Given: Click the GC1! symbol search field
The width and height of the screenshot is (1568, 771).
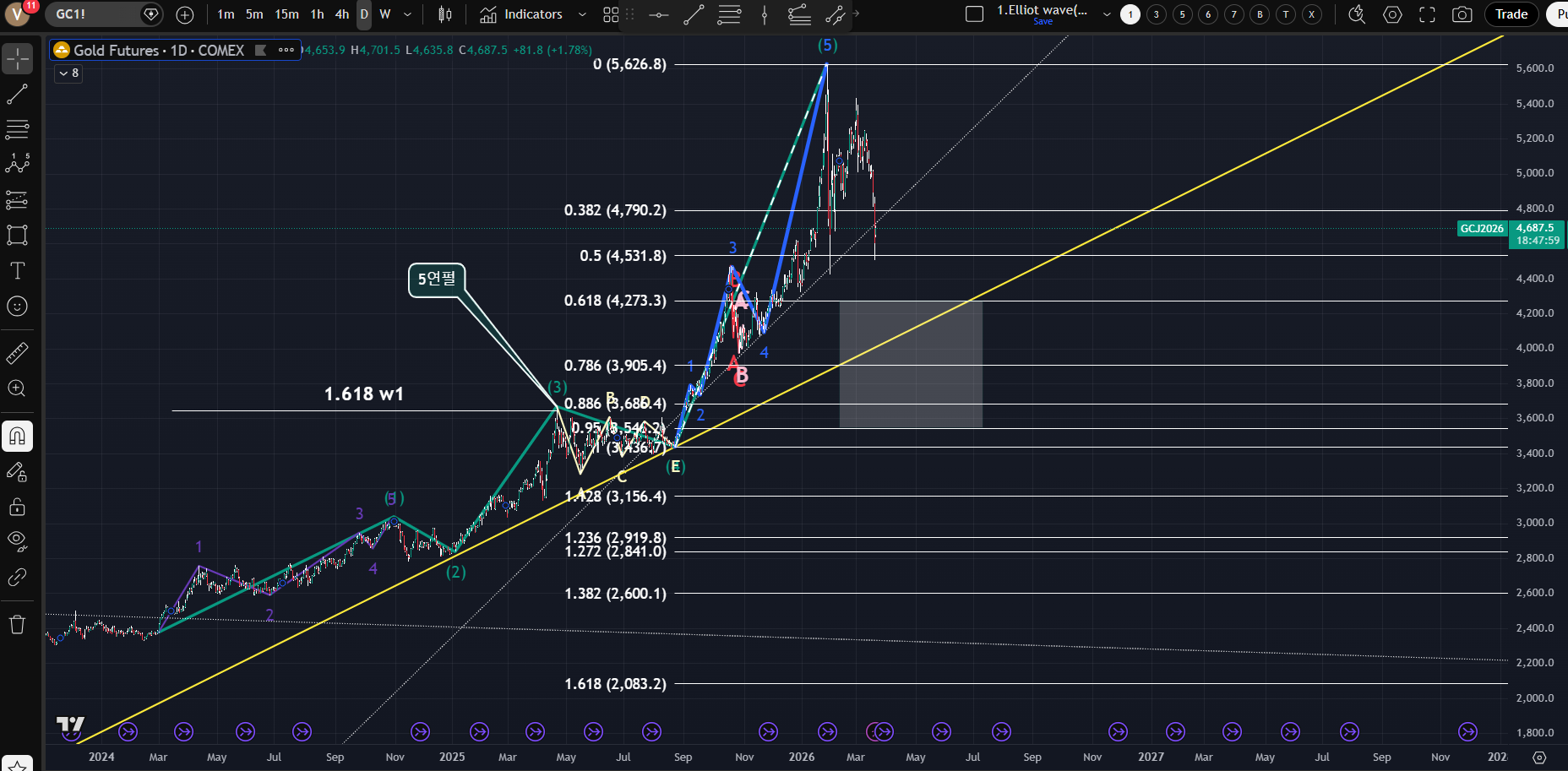Looking at the screenshot, I should click(93, 14).
